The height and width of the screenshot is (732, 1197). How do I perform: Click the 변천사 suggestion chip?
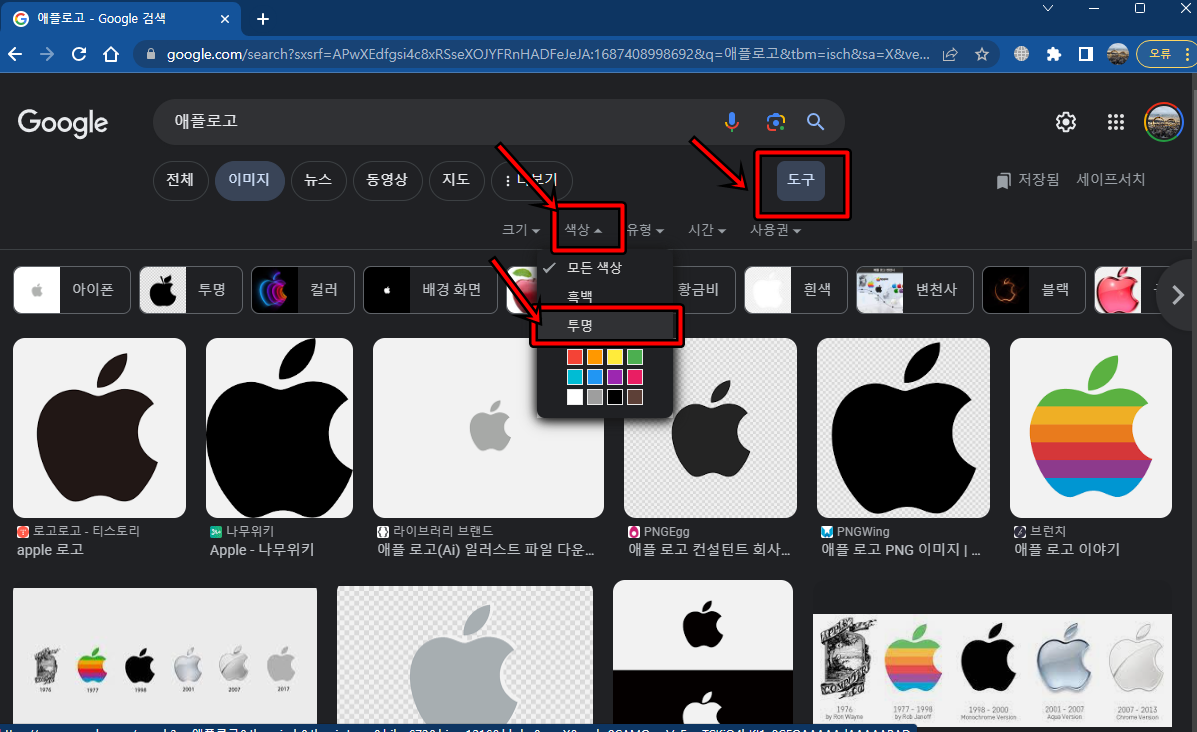(x=915, y=290)
